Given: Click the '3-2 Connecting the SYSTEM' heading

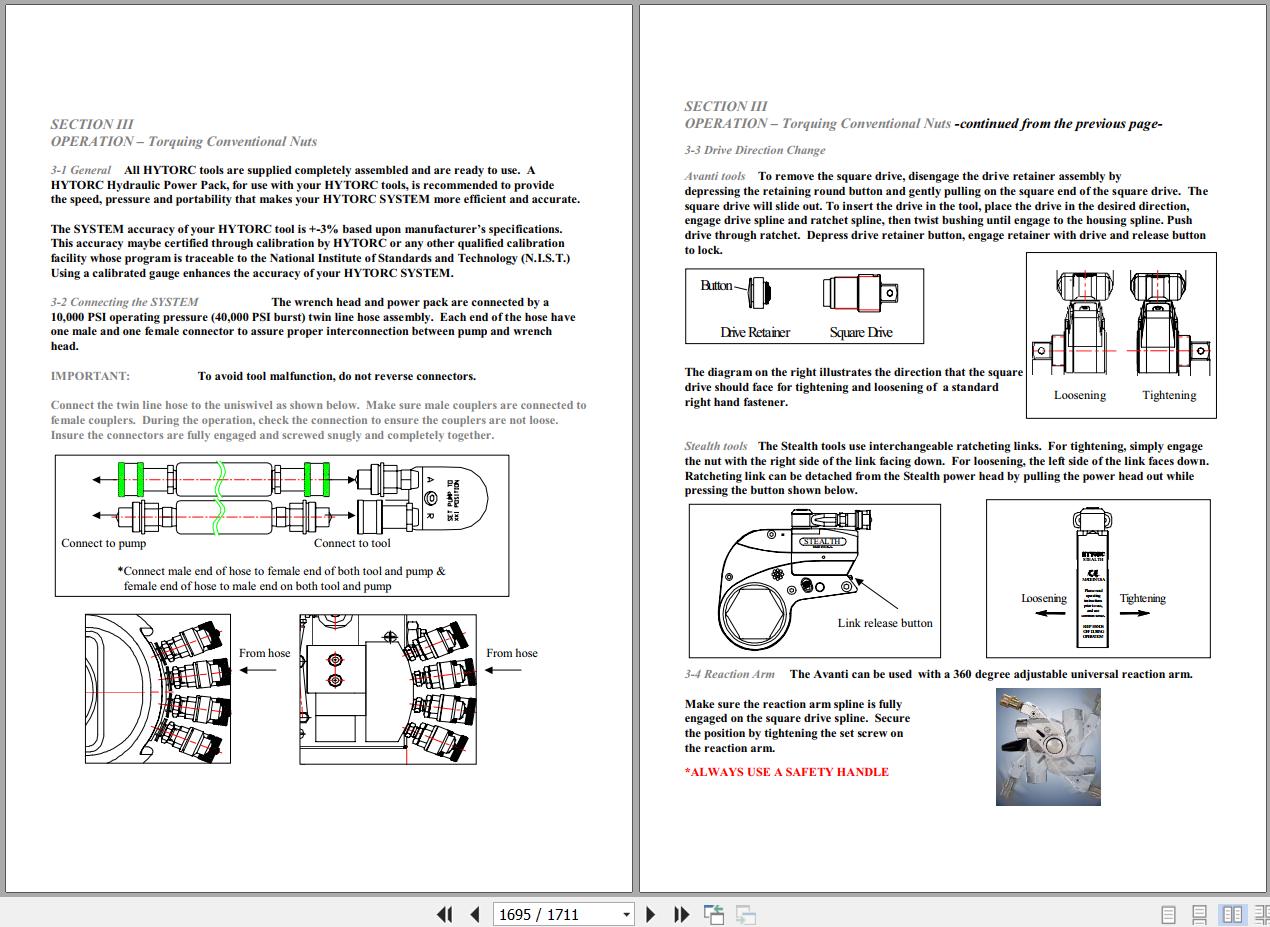Looking at the screenshot, I should 124,302.
